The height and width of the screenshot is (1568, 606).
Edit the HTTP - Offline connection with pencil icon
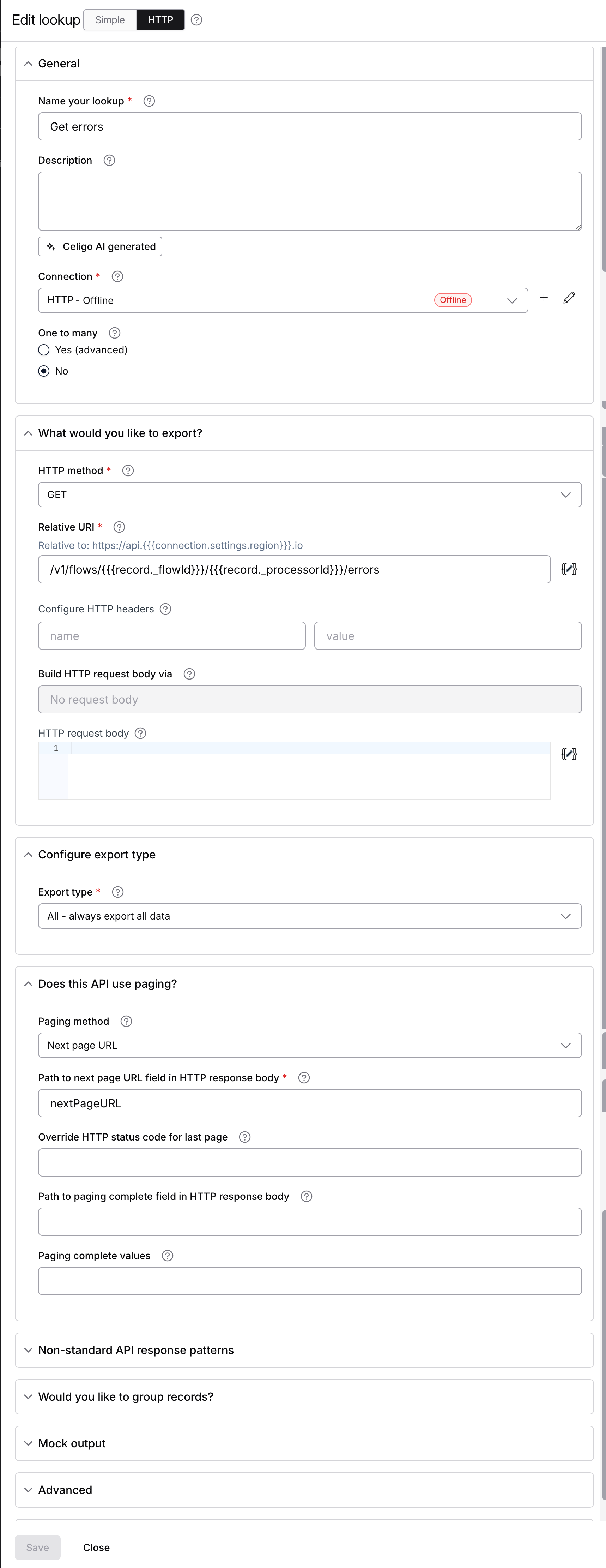click(570, 298)
